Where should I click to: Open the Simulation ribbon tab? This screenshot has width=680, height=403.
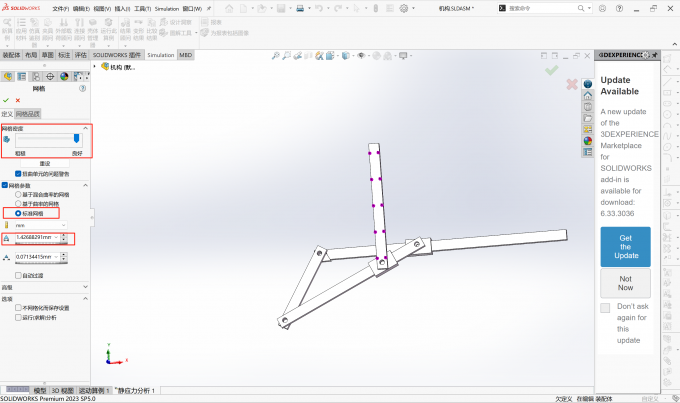[160, 55]
